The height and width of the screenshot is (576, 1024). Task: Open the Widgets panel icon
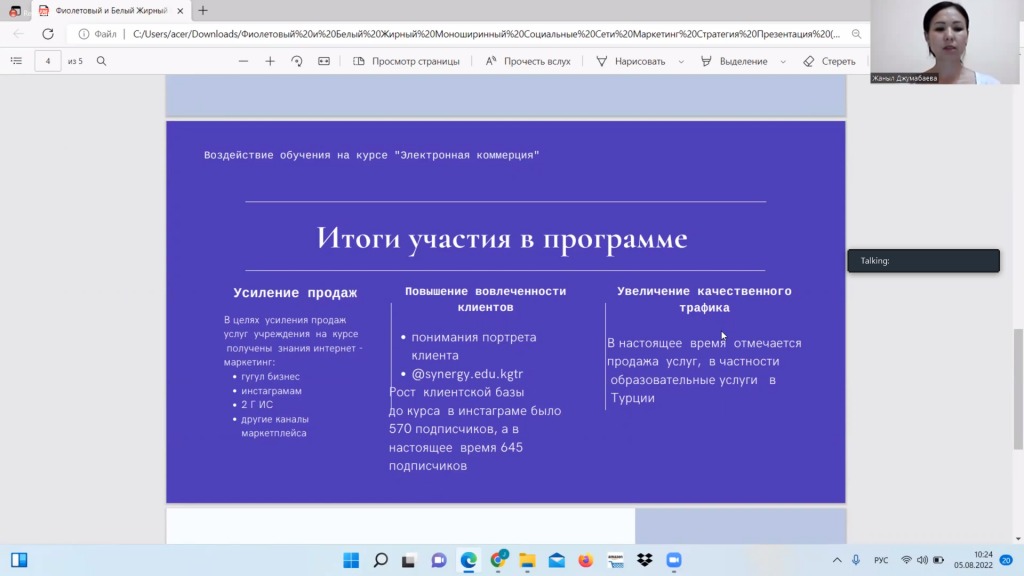[19, 560]
